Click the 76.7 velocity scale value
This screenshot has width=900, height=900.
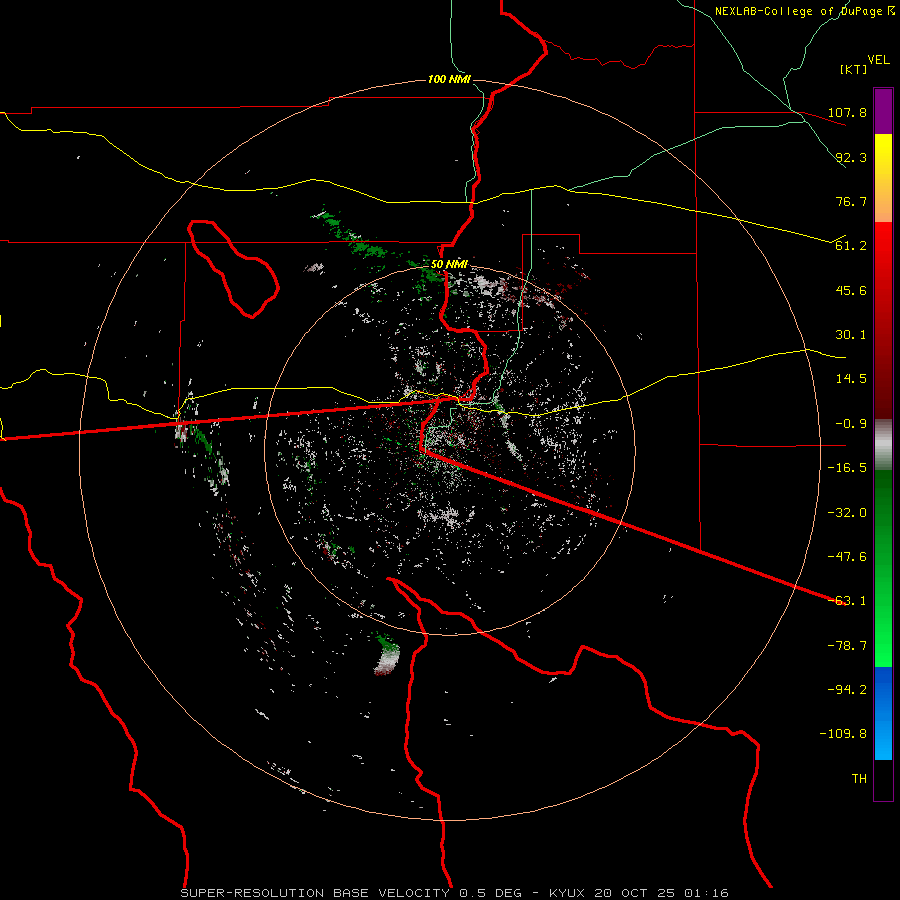pyautogui.click(x=851, y=201)
